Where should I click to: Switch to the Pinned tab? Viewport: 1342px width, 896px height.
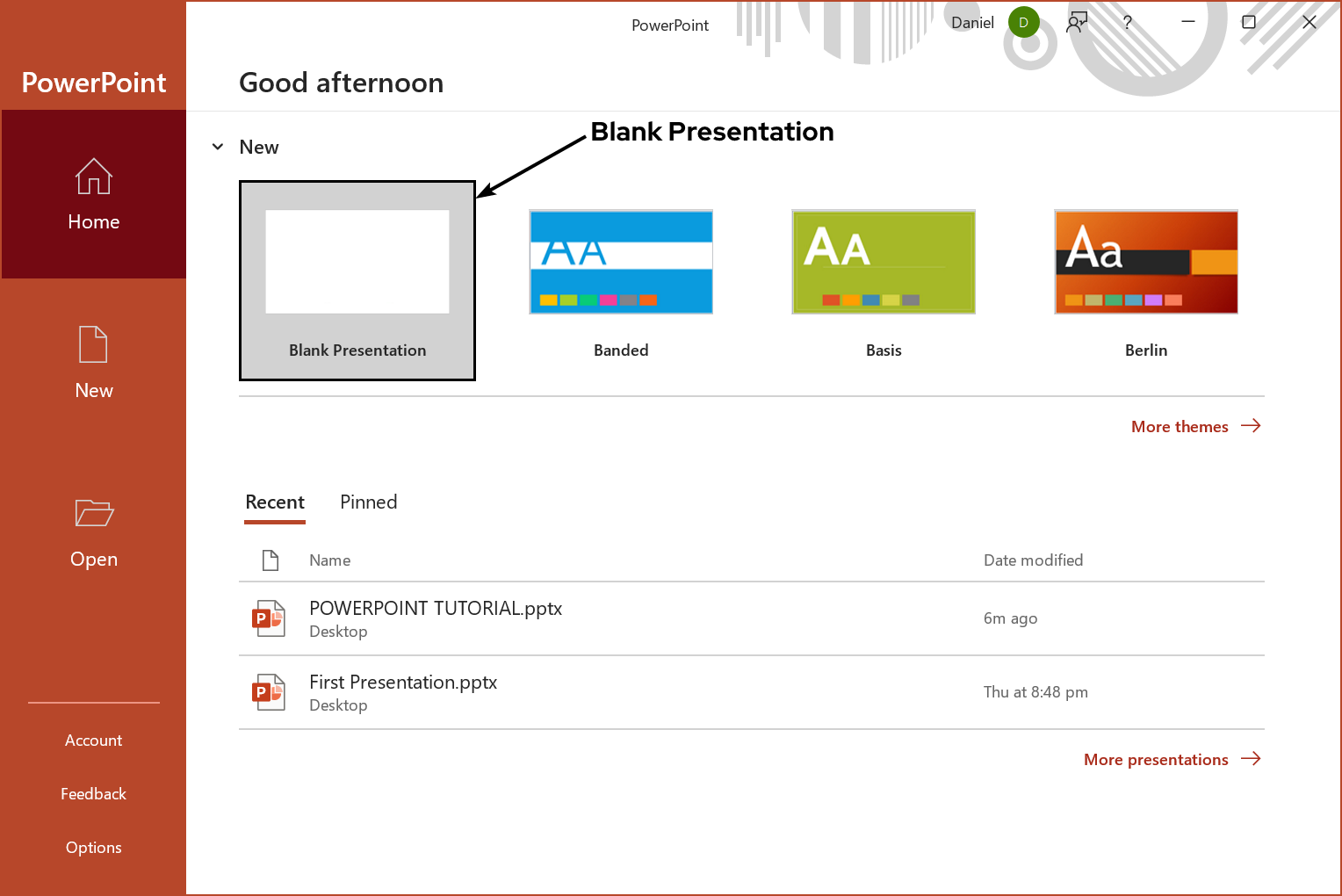[368, 502]
